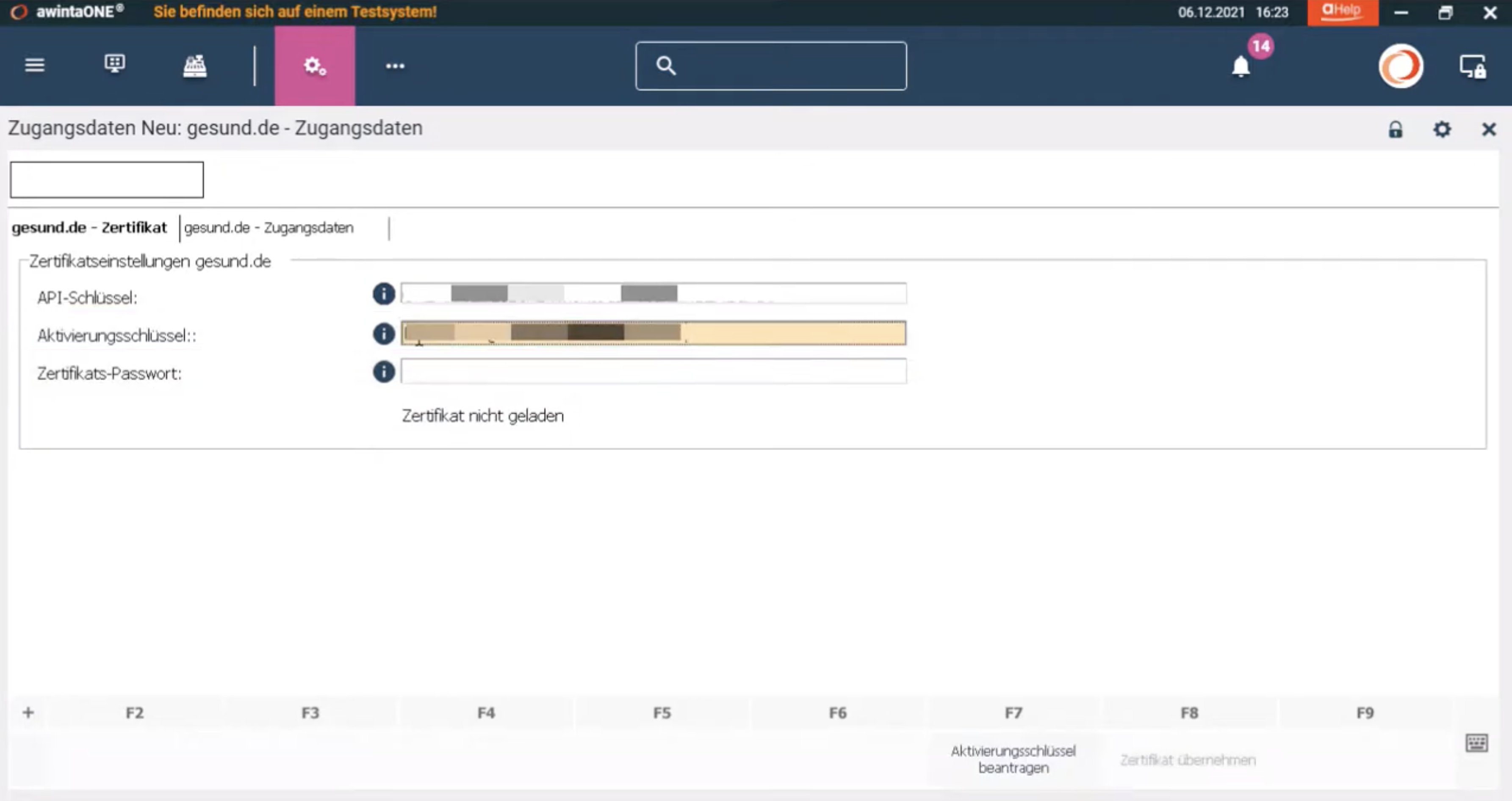
Task: Click the awintaONE logo in title bar
Action: click(x=19, y=12)
